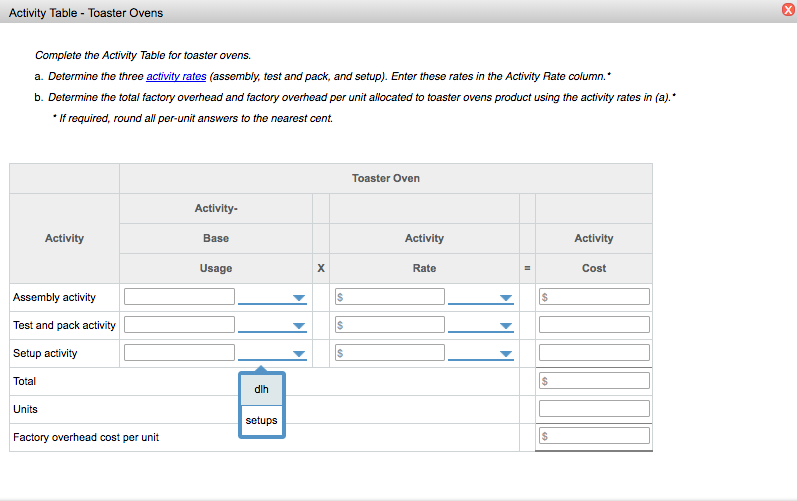Click the 'Factory overhead cost per unit' label
Viewport: 797px width, 501px height.
click(86, 437)
